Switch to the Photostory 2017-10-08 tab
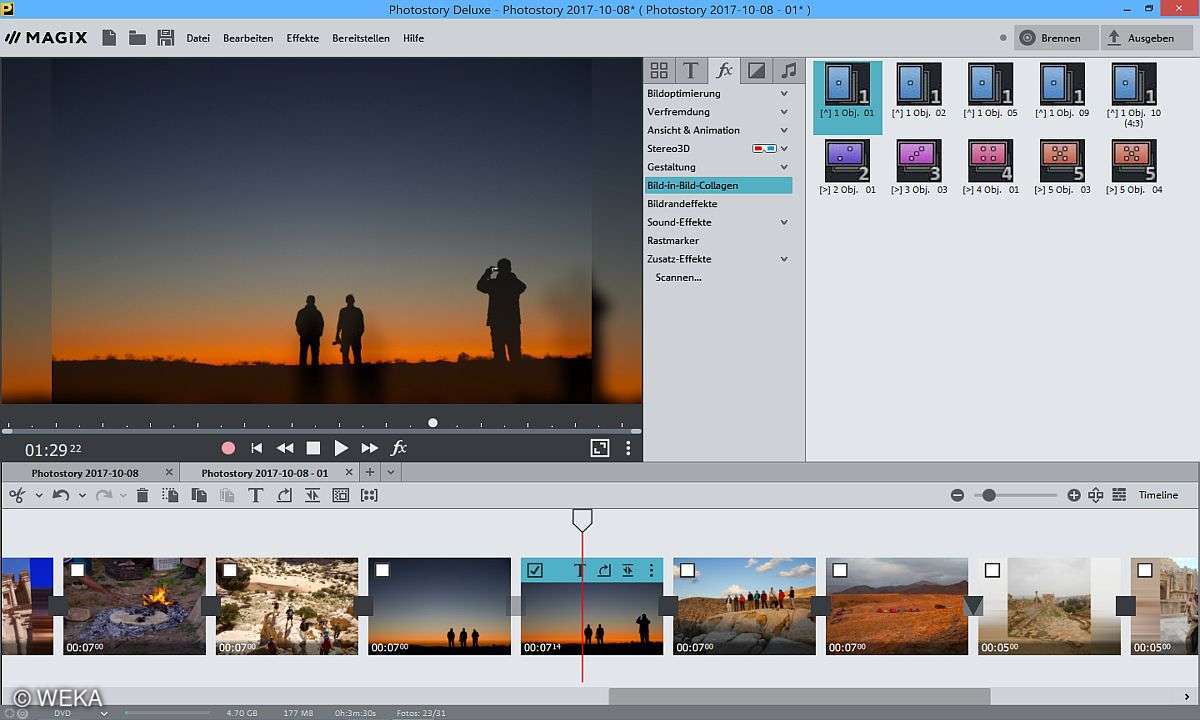 point(85,472)
